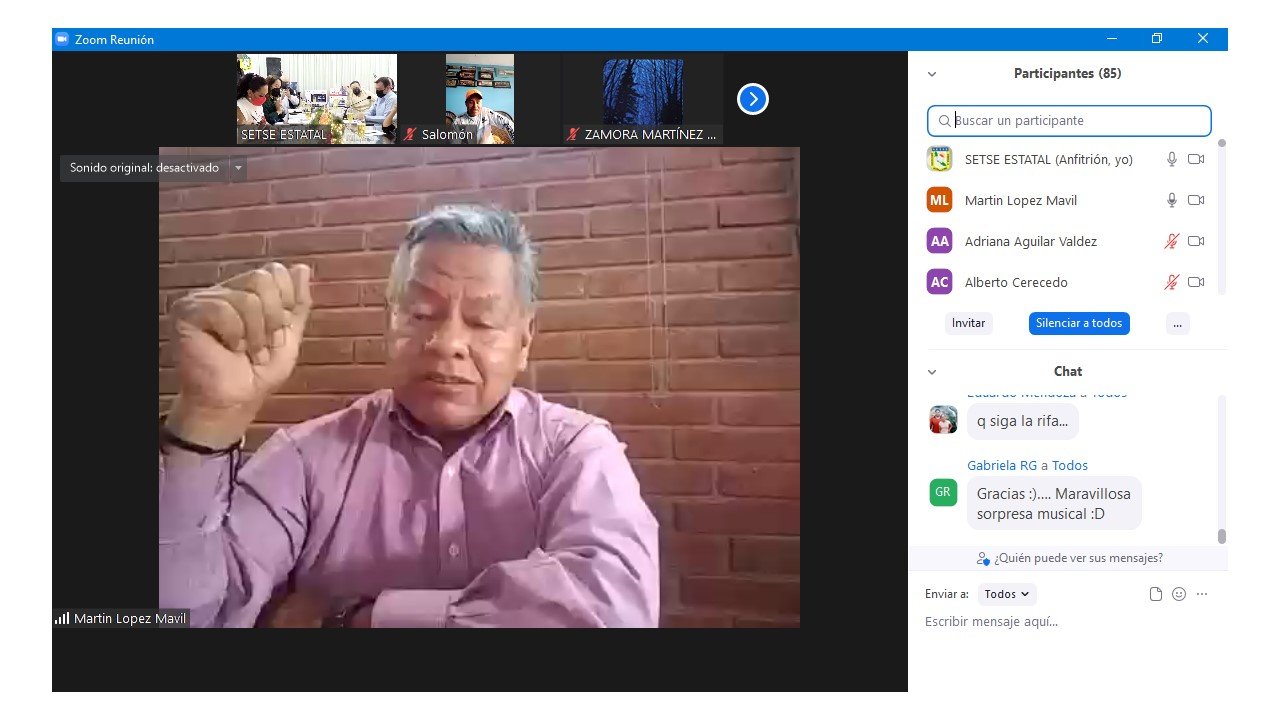Mute Martin Lopez Mavil's microphone

pos(1172,200)
